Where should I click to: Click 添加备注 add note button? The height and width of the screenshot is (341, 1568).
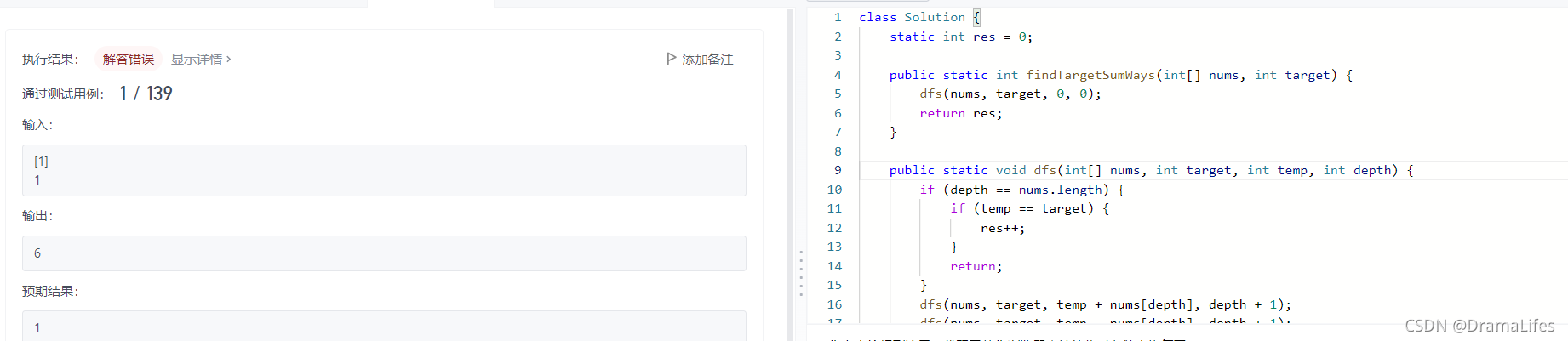[x=700, y=59]
